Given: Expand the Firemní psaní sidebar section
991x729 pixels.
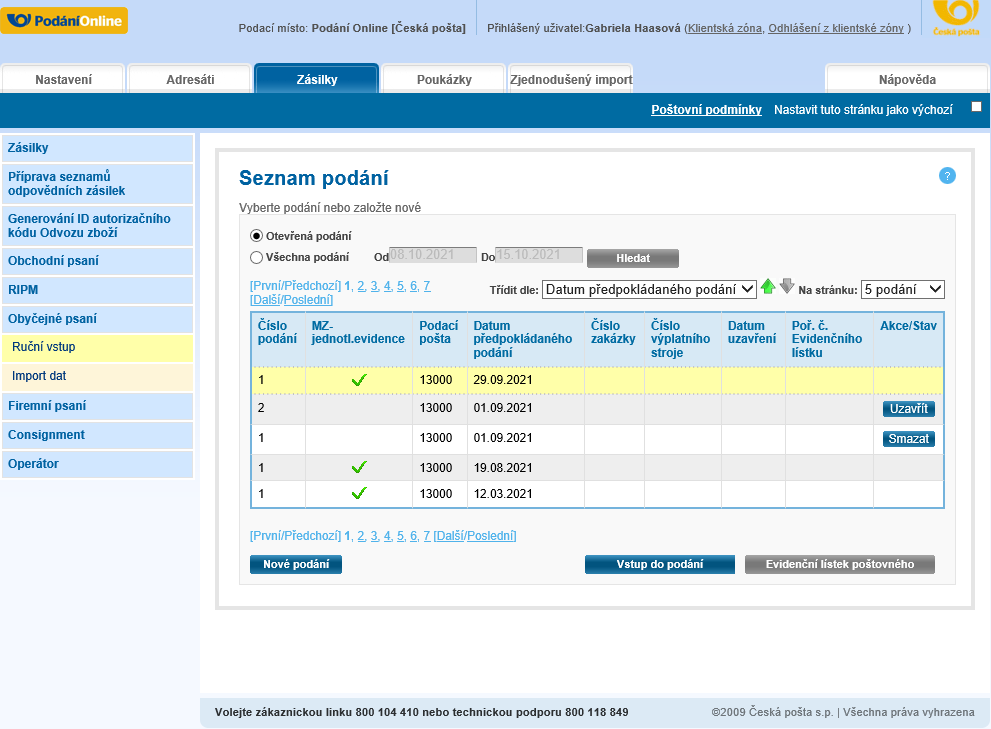Looking at the screenshot, I should point(97,406).
